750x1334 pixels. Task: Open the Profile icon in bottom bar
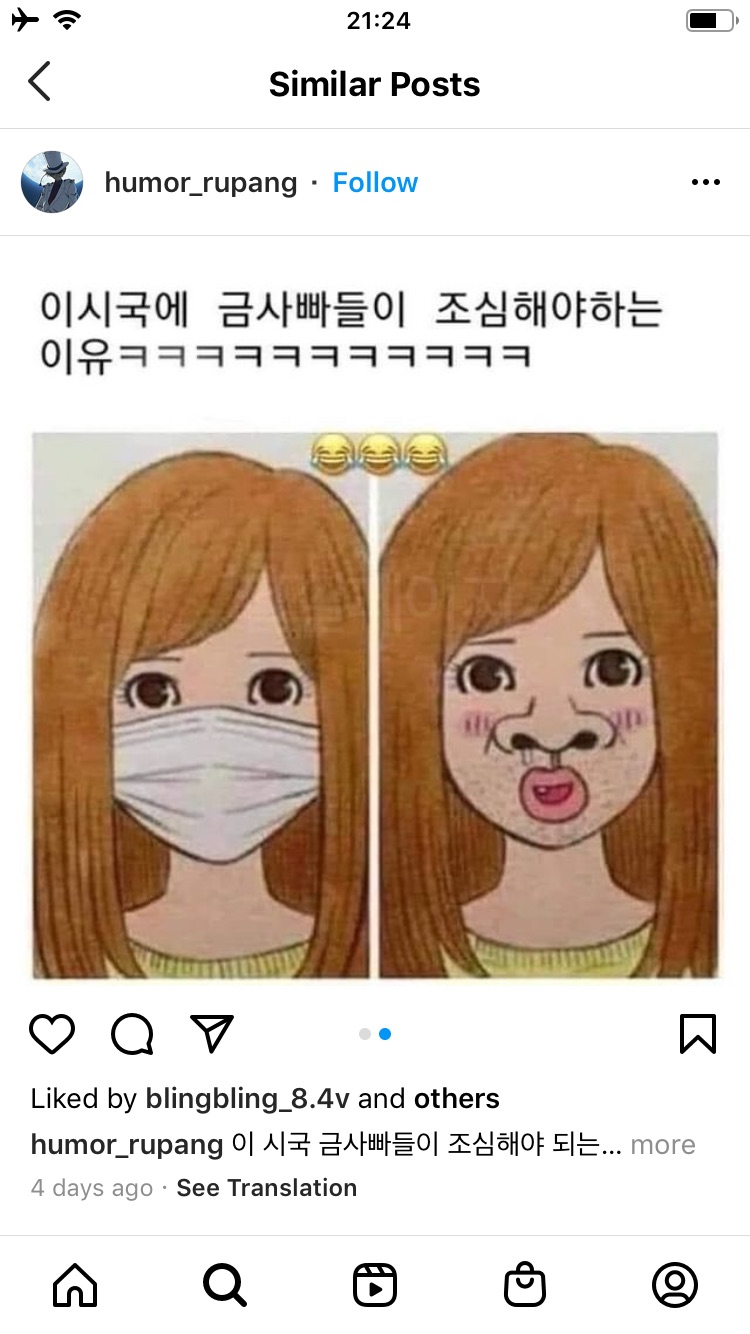tap(675, 1284)
